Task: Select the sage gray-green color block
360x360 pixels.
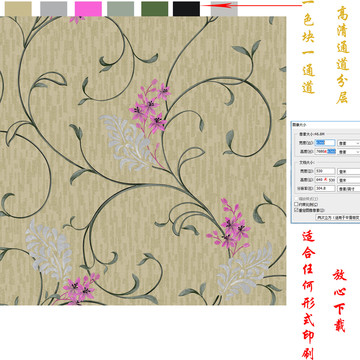Action: click(x=121, y=9)
